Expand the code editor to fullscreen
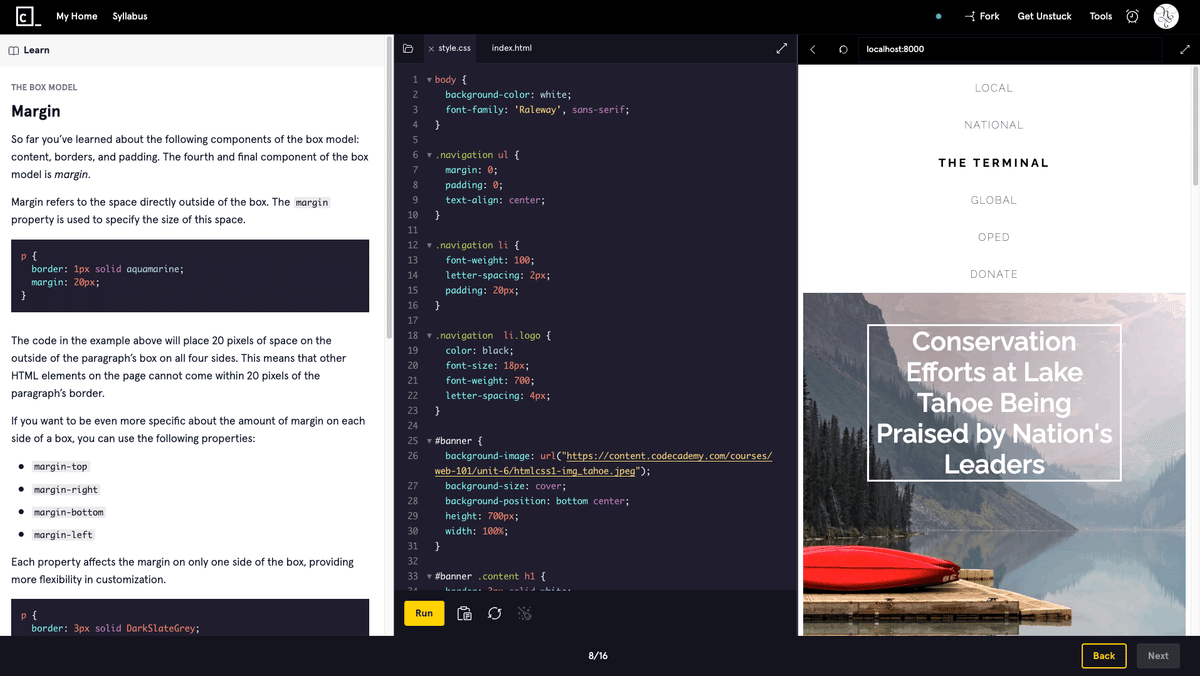 click(782, 48)
